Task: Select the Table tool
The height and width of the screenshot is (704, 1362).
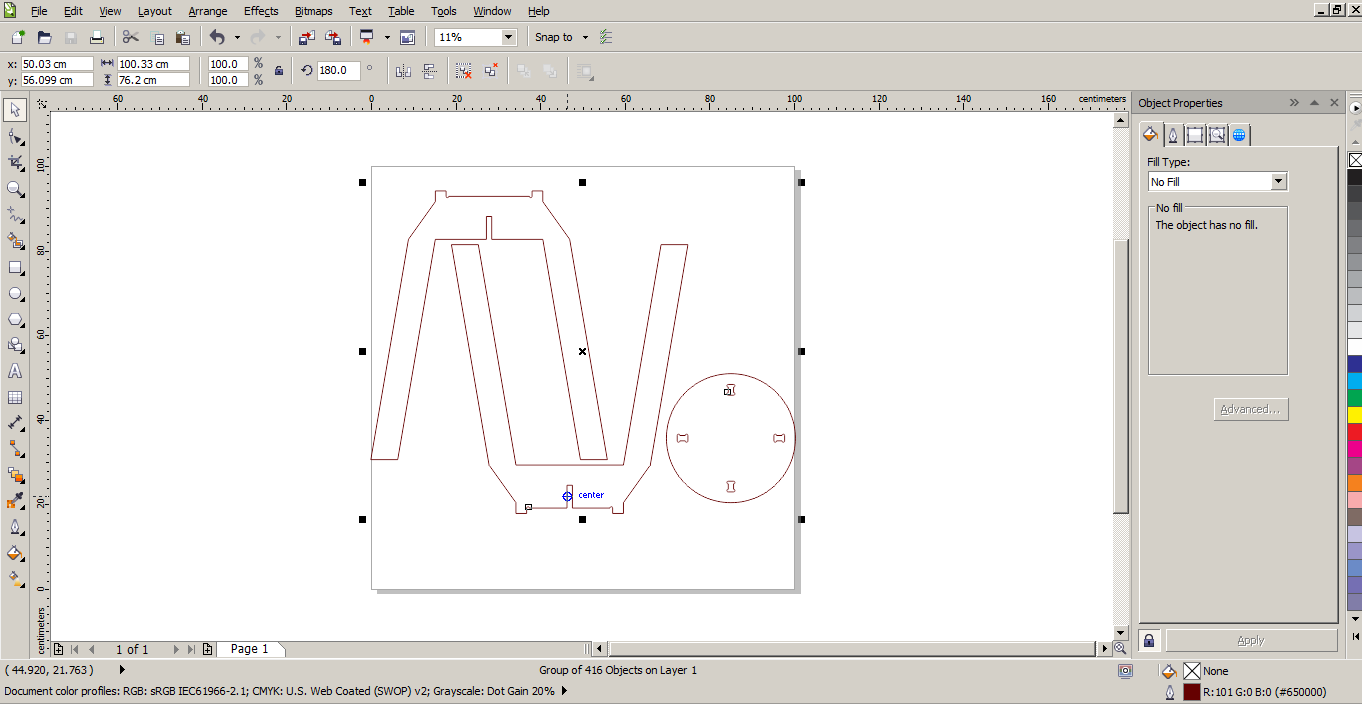Action: pos(15,397)
